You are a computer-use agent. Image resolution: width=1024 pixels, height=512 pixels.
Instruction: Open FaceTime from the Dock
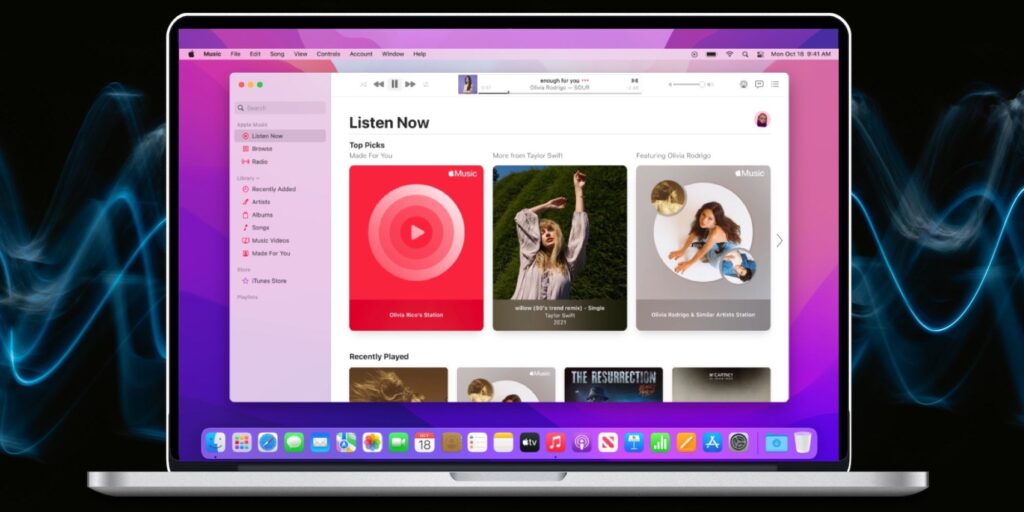[x=398, y=442]
